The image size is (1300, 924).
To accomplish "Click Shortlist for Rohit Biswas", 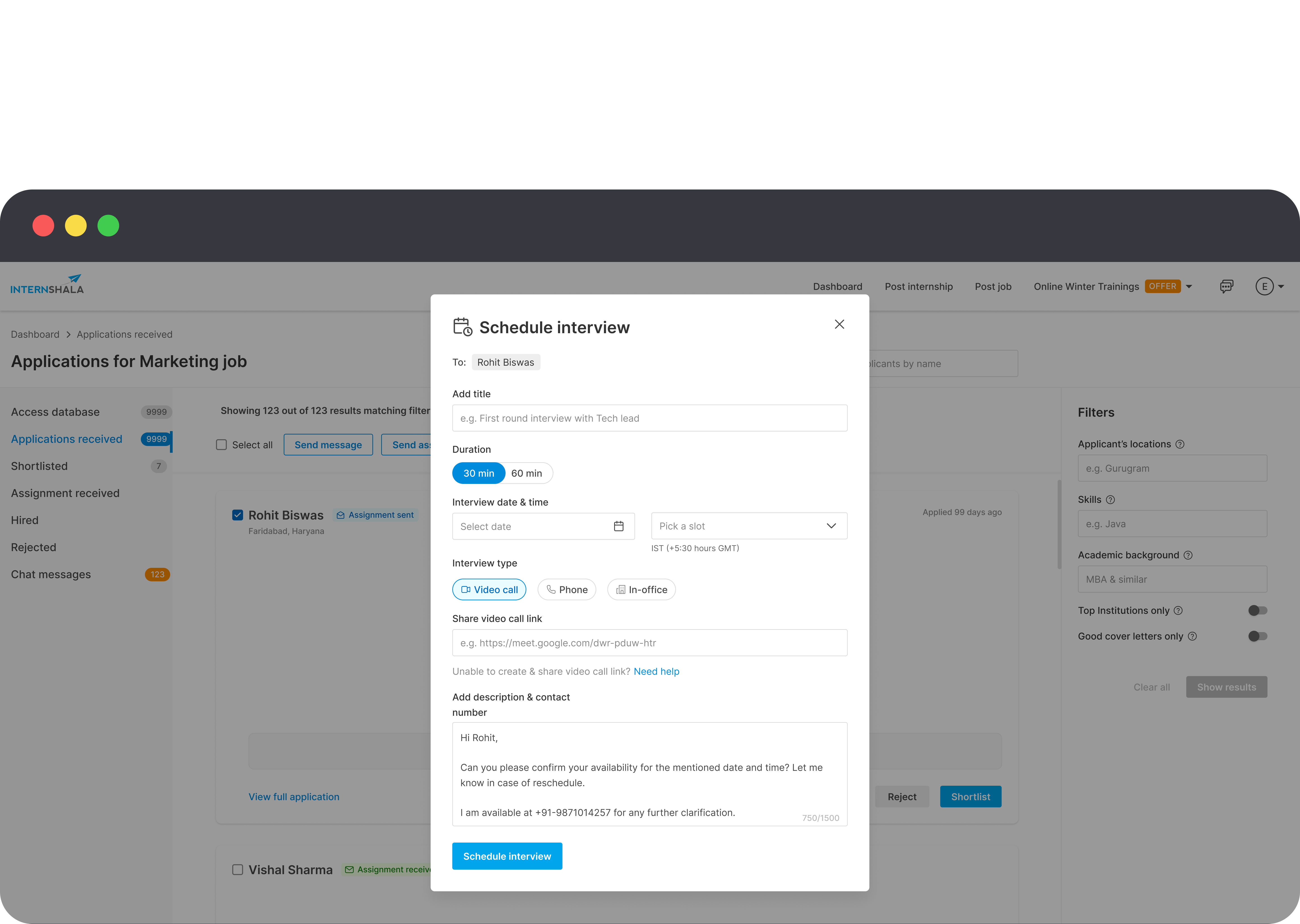I will 970,797.
